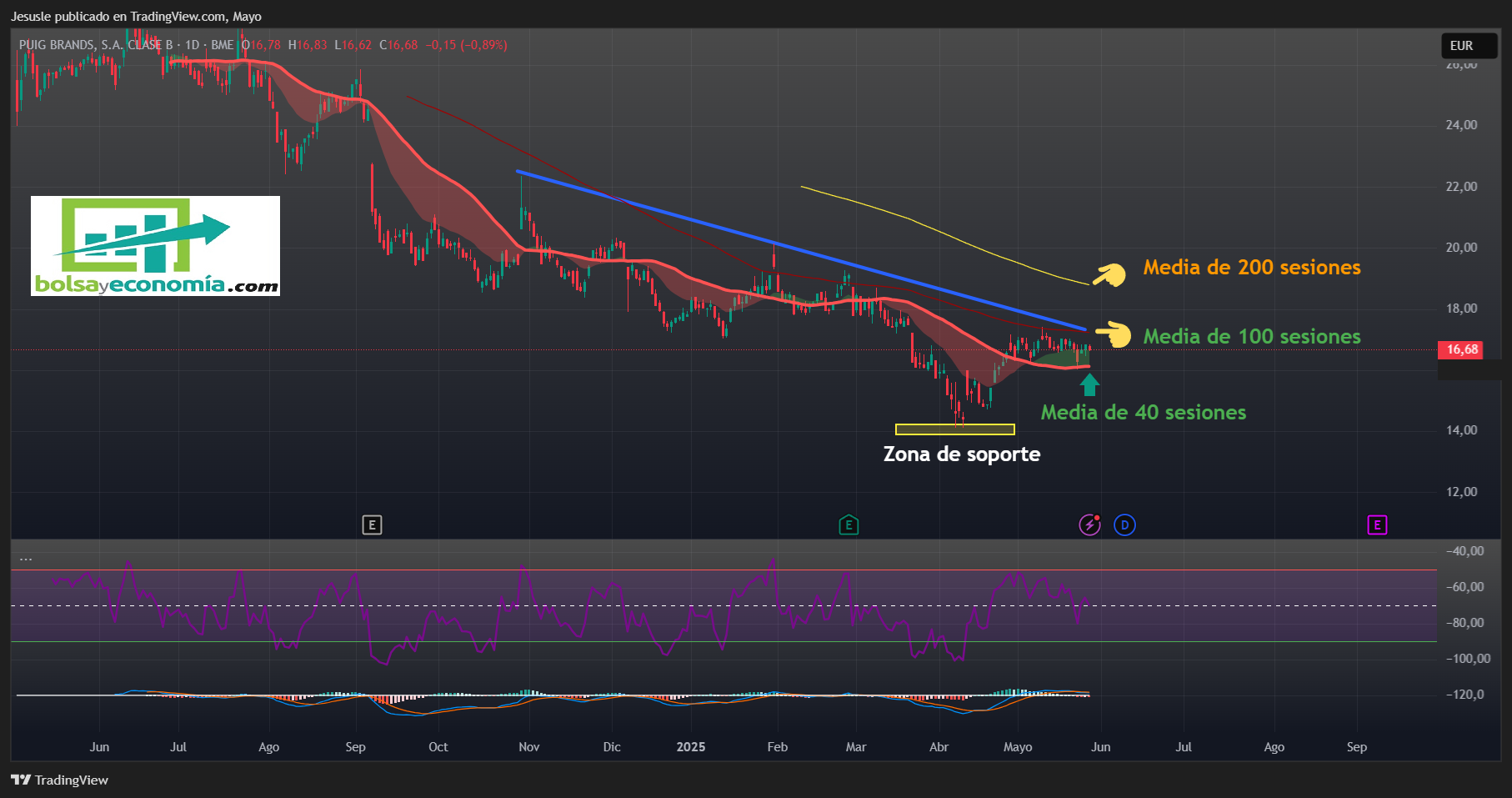Image resolution: width=1512 pixels, height=798 pixels.
Task: Select the Media de 200 sesiones text annotation
Action: [x=1251, y=268]
